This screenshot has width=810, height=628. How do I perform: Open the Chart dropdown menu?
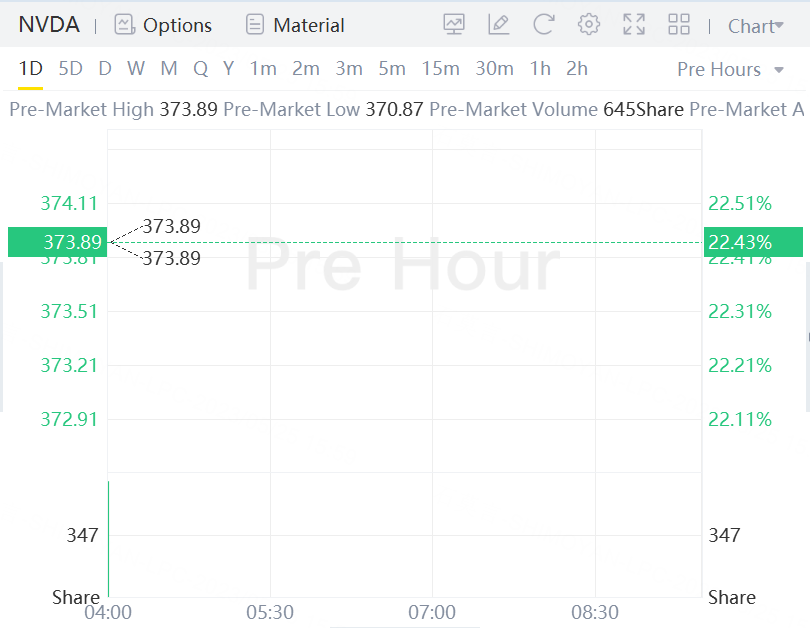pyautogui.click(x=755, y=26)
